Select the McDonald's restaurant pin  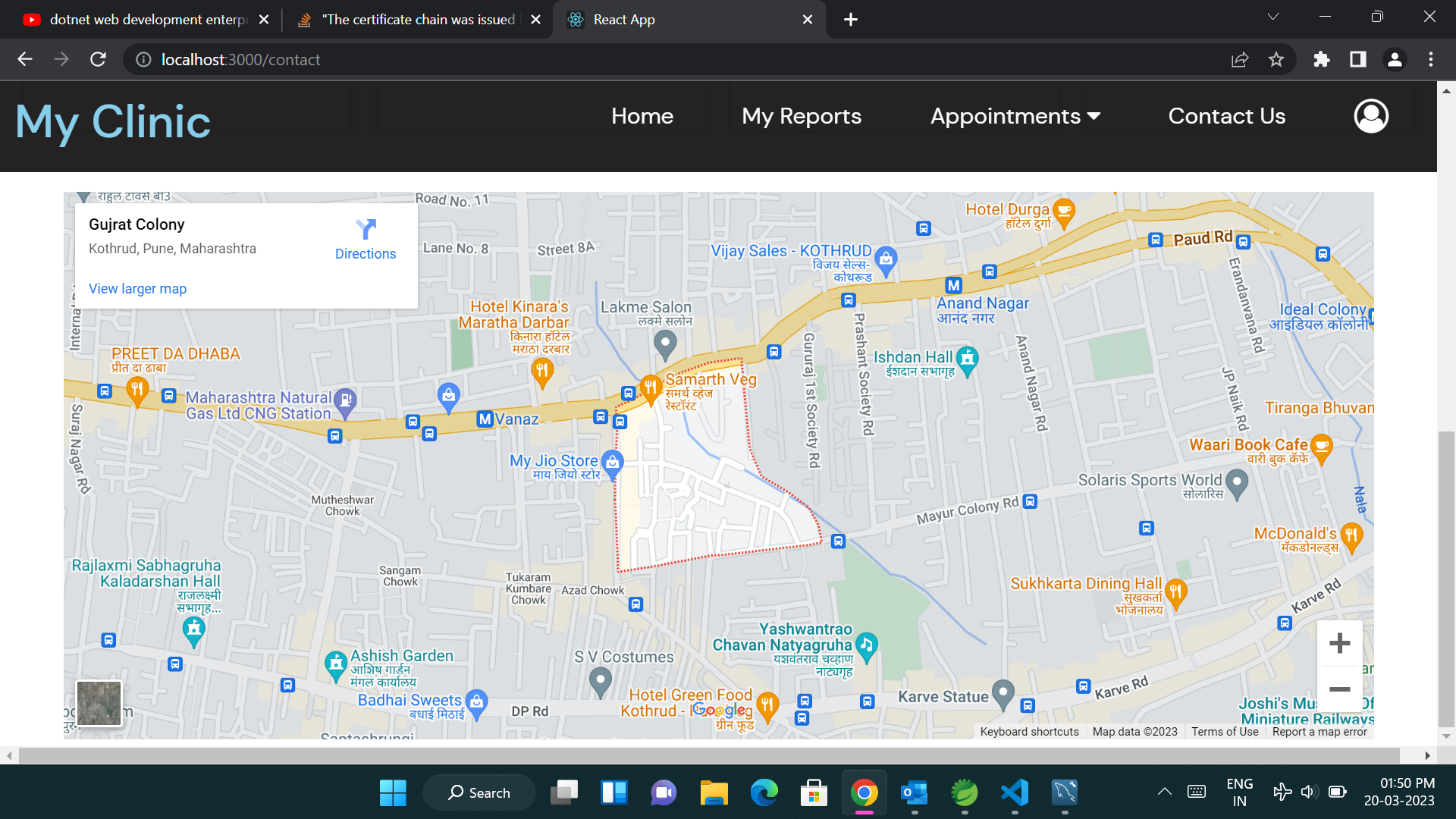tap(1351, 535)
